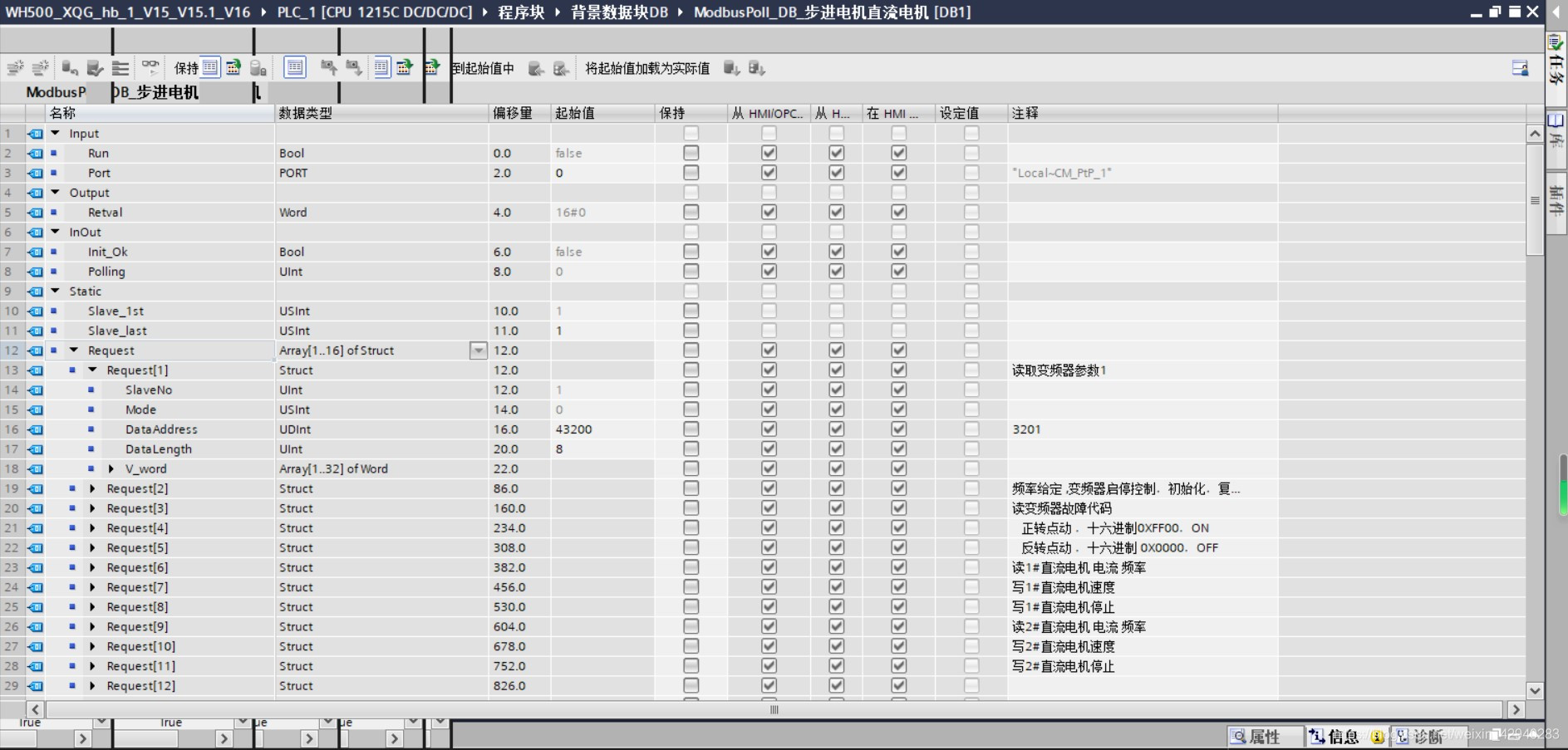The width and height of the screenshot is (1568, 750).
Task: Click the tag icon of the Run row
Action: tap(35, 153)
